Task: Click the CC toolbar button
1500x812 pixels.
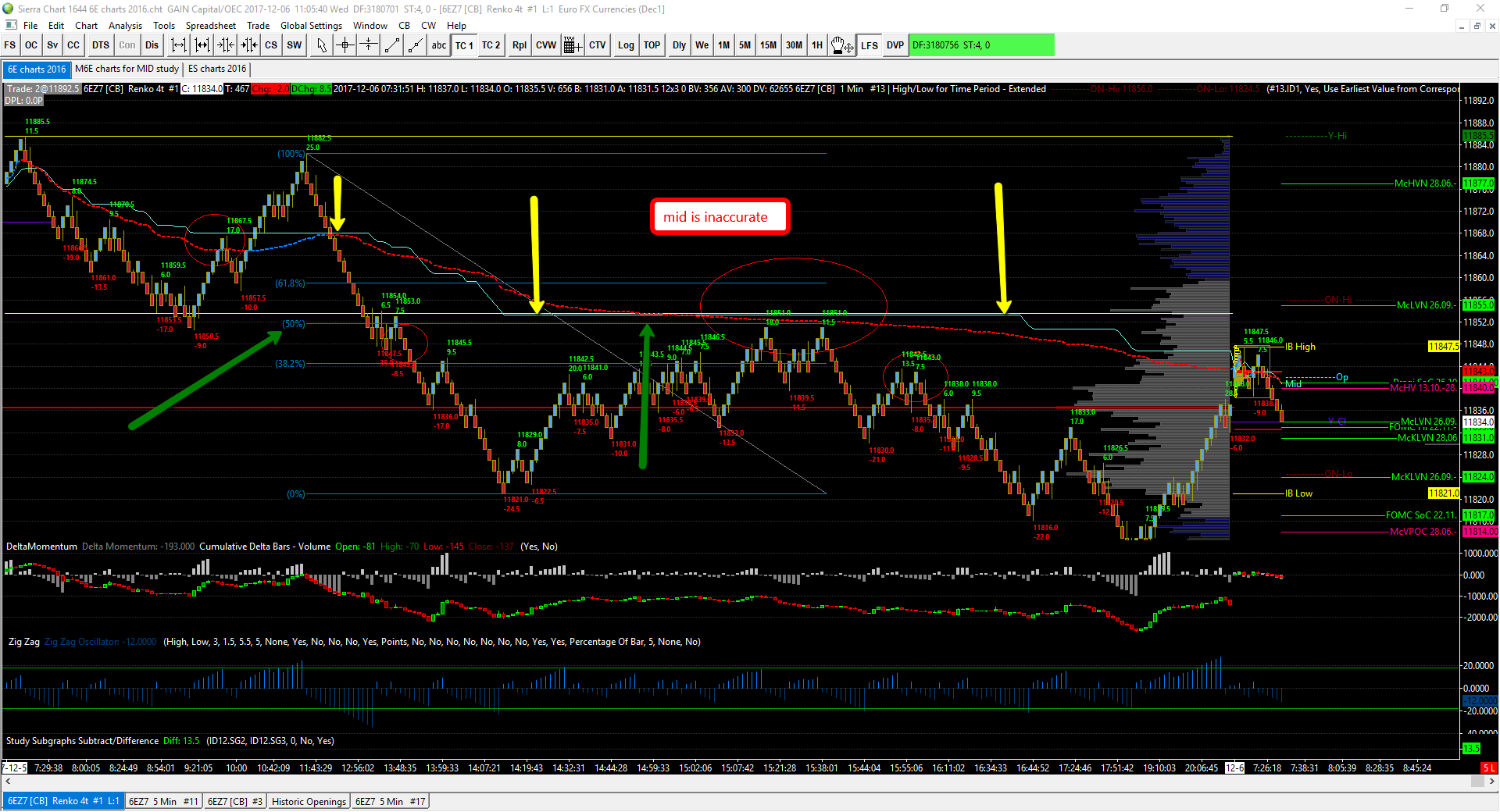Action: pyautogui.click(x=73, y=45)
